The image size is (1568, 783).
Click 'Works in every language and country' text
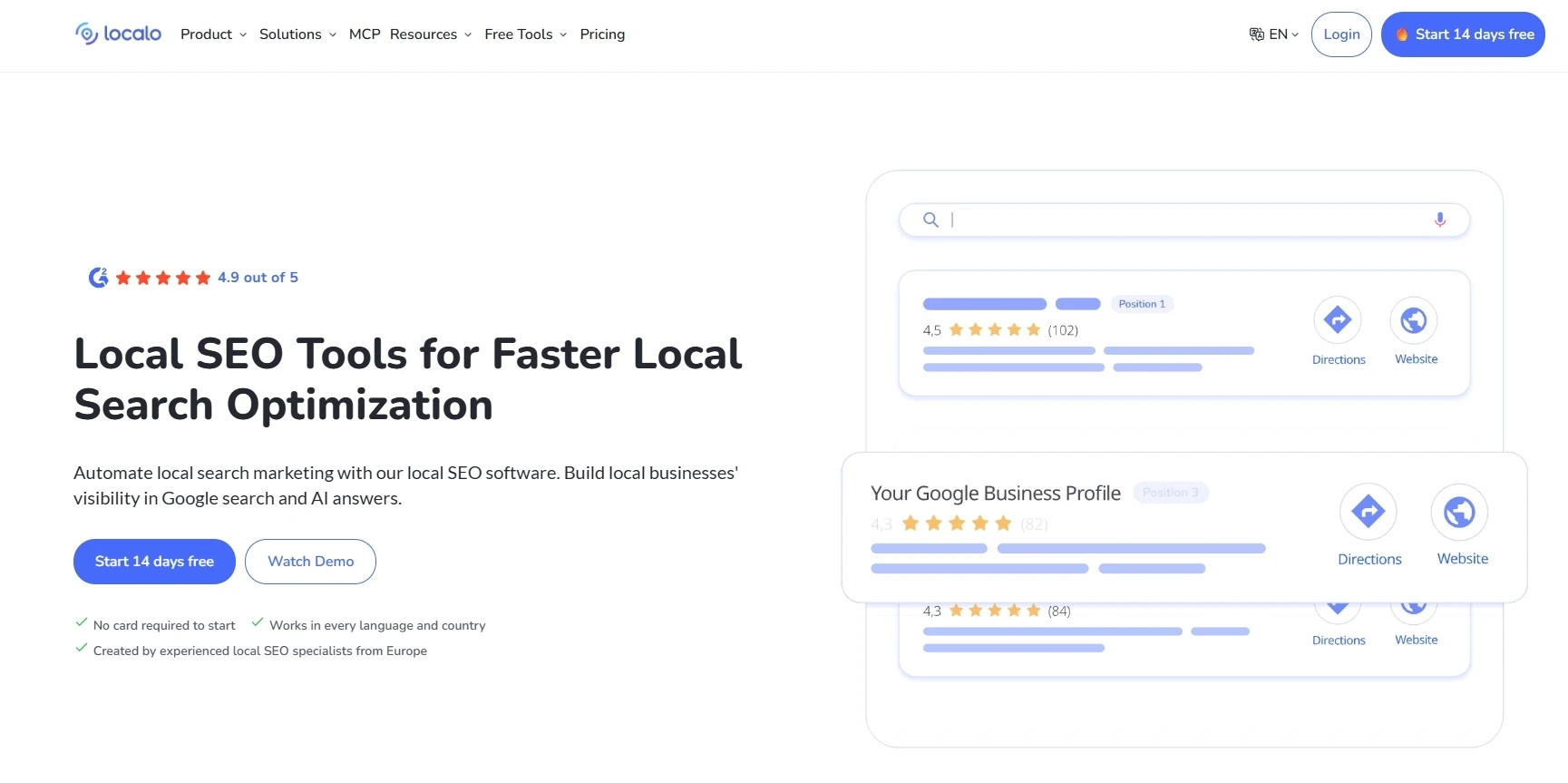coord(377,625)
